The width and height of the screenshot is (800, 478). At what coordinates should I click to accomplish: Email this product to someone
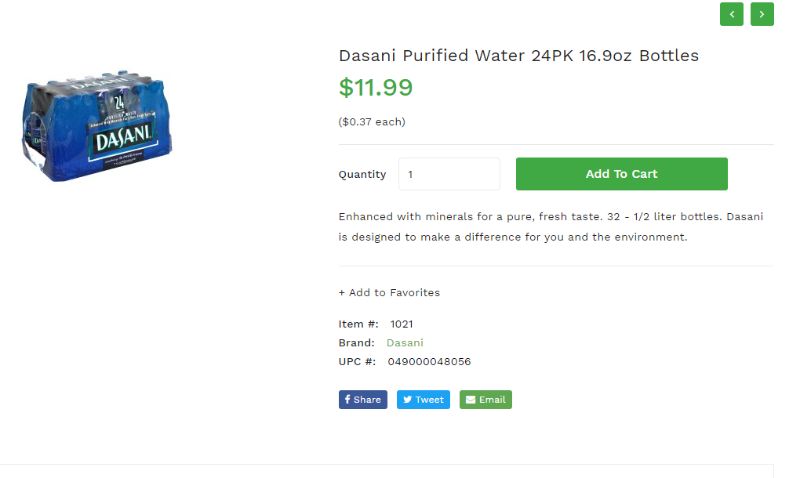click(x=486, y=400)
